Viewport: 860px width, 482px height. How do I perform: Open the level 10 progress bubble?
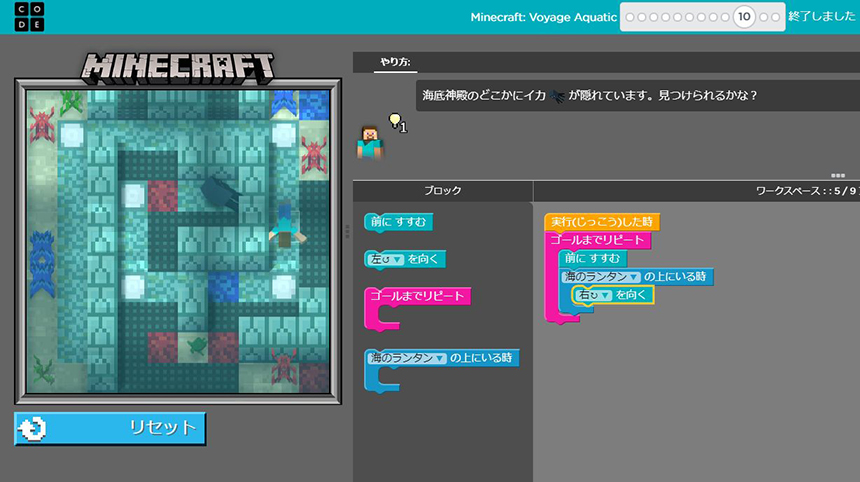pyautogui.click(x=744, y=17)
